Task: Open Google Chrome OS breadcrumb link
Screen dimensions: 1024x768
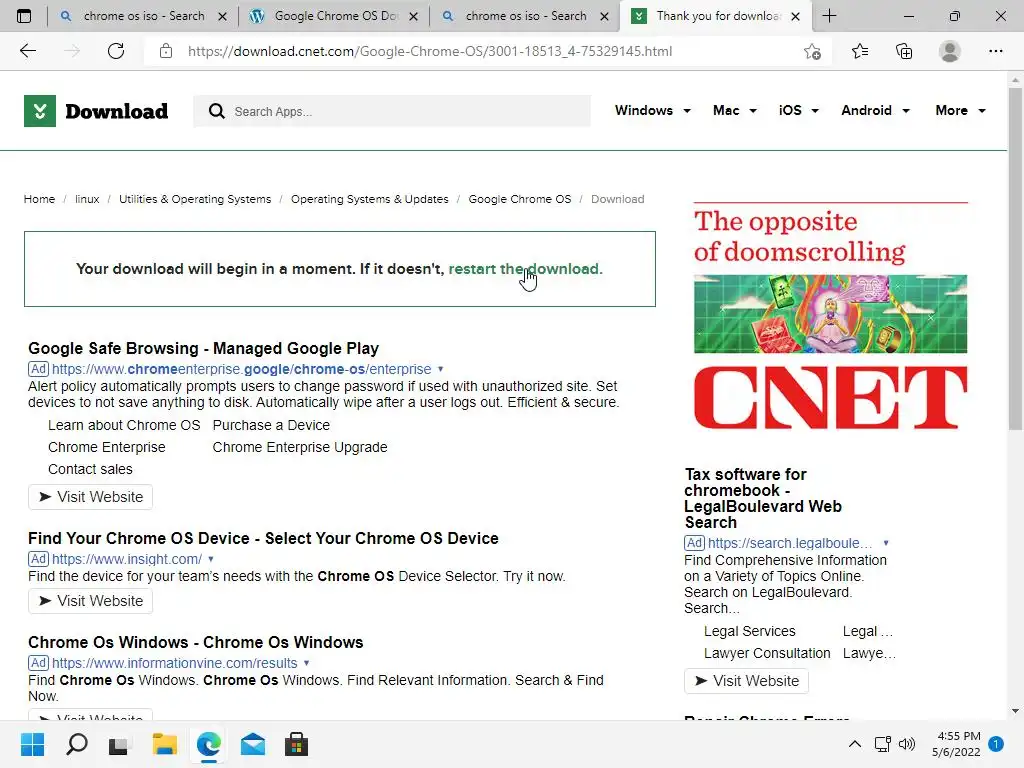Action: click(x=520, y=199)
